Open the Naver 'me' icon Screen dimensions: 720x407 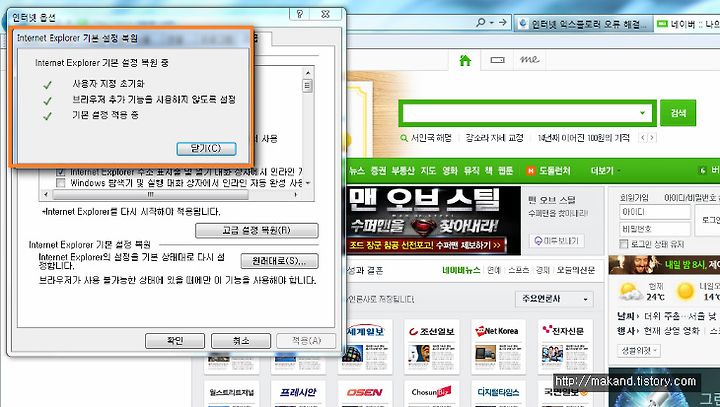click(x=529, y=60)
